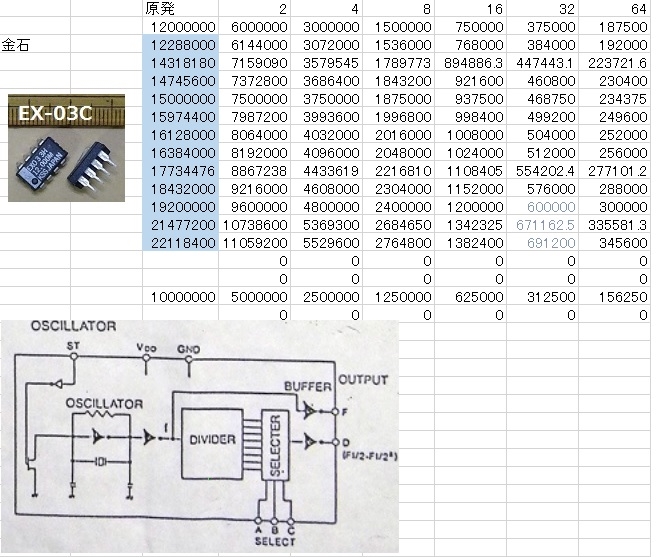The image size is (669, 557).
Task: Select cell with value 17734476
Action: pos(180,171)
